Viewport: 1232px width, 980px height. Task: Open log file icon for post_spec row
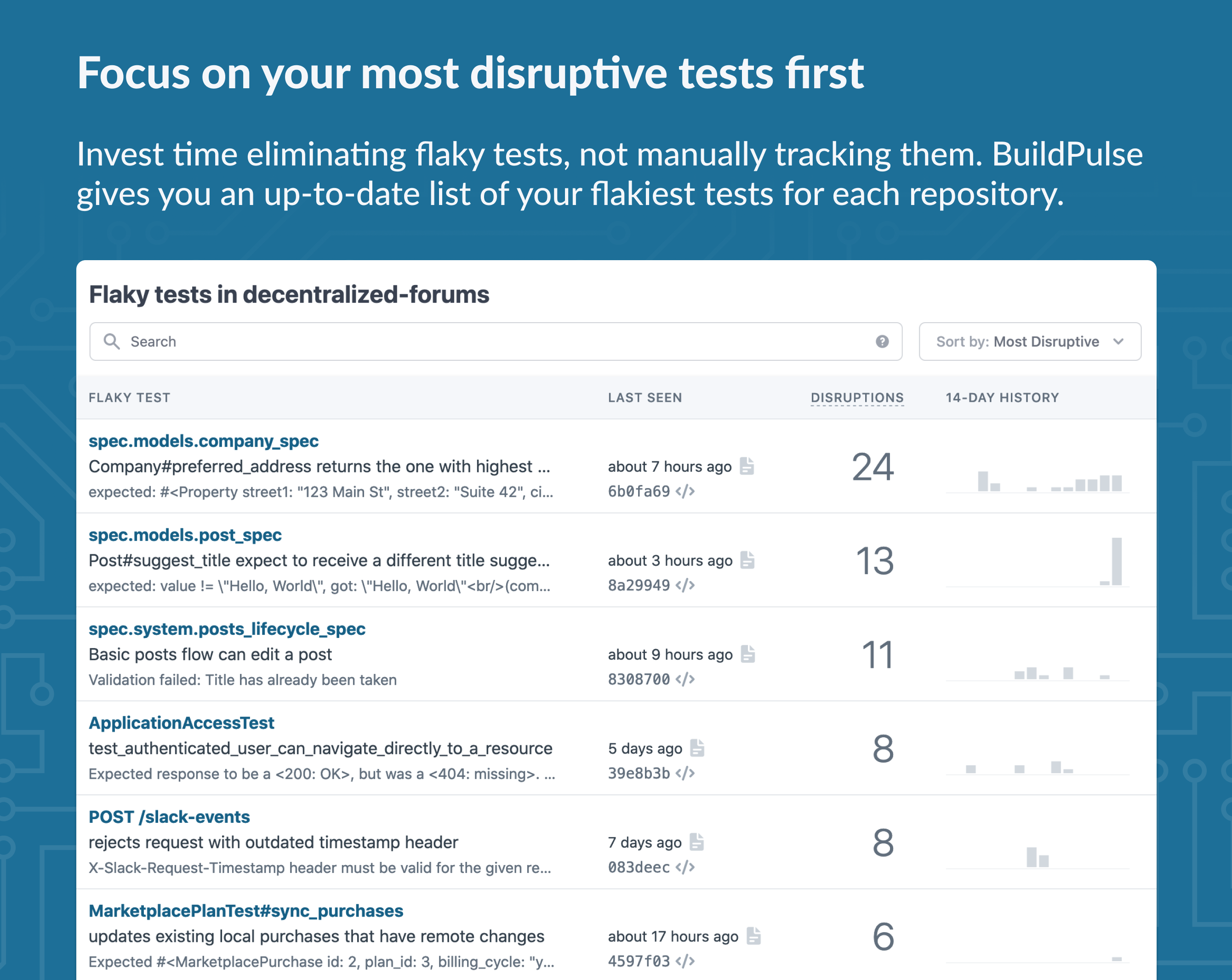pyautogui.click(x=747, y=560)
